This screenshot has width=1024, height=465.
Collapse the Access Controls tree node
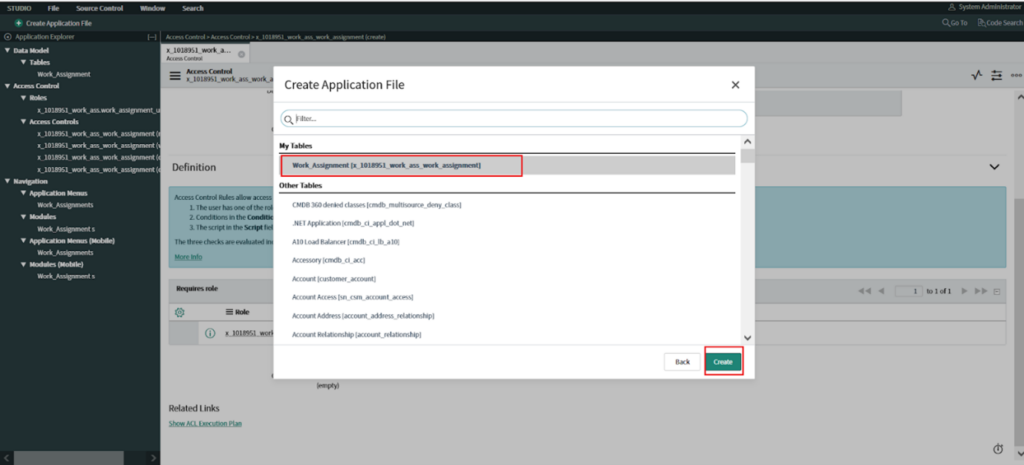pyautogui.click(x=23, y=122)
